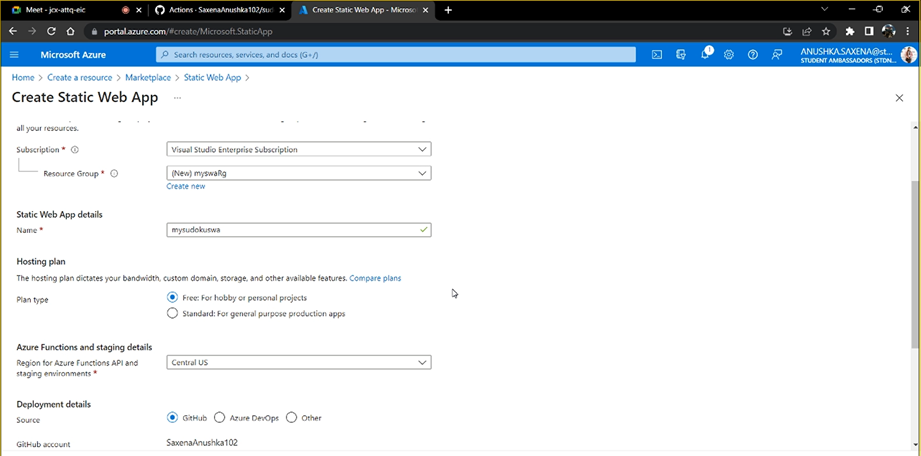The height and width of the screenshot is (456, 921).
Task: Choose GitHub as deployment source
Action: (172, 417)
